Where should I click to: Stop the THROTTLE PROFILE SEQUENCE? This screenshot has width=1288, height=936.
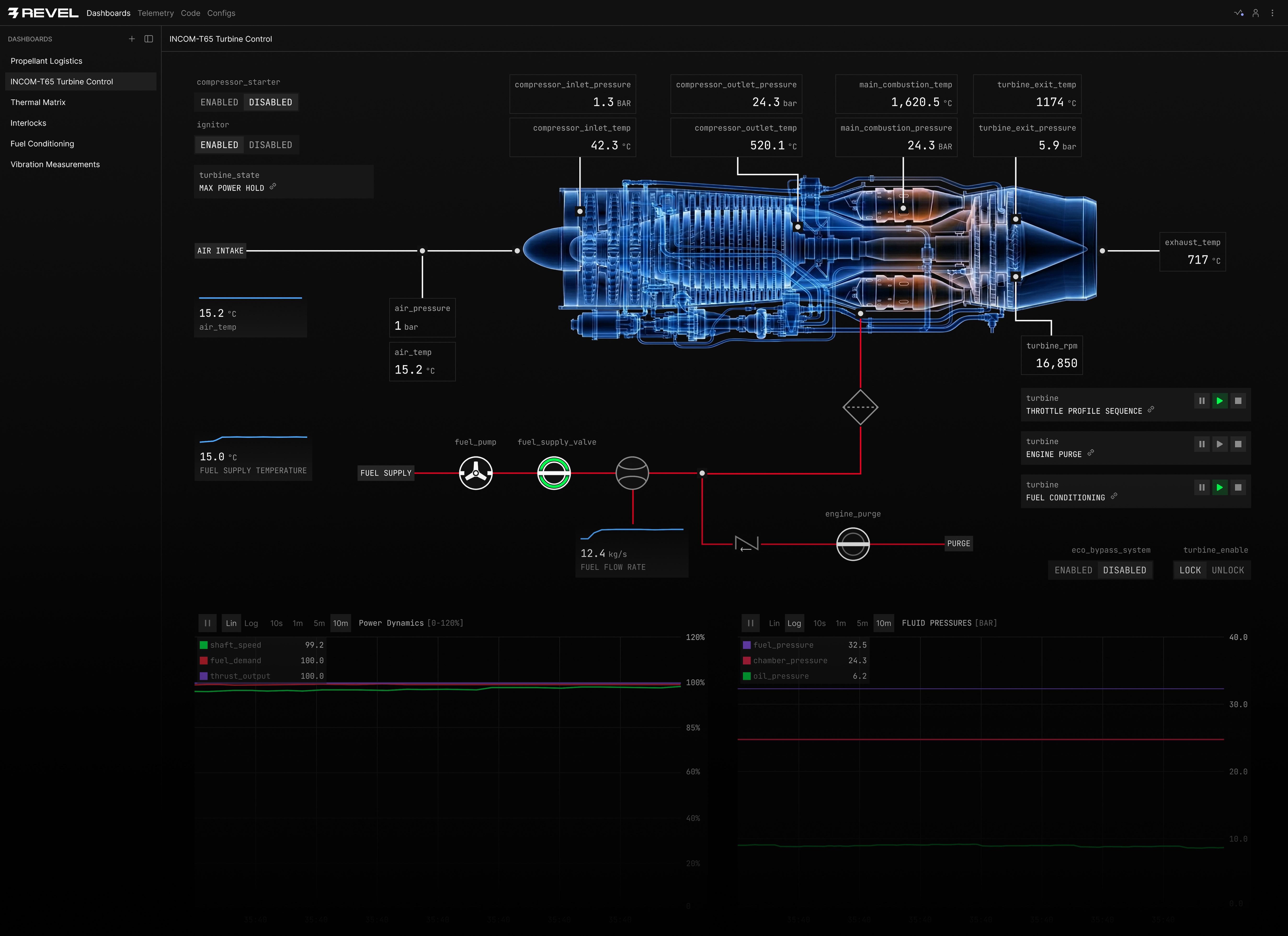[1238, 401]
